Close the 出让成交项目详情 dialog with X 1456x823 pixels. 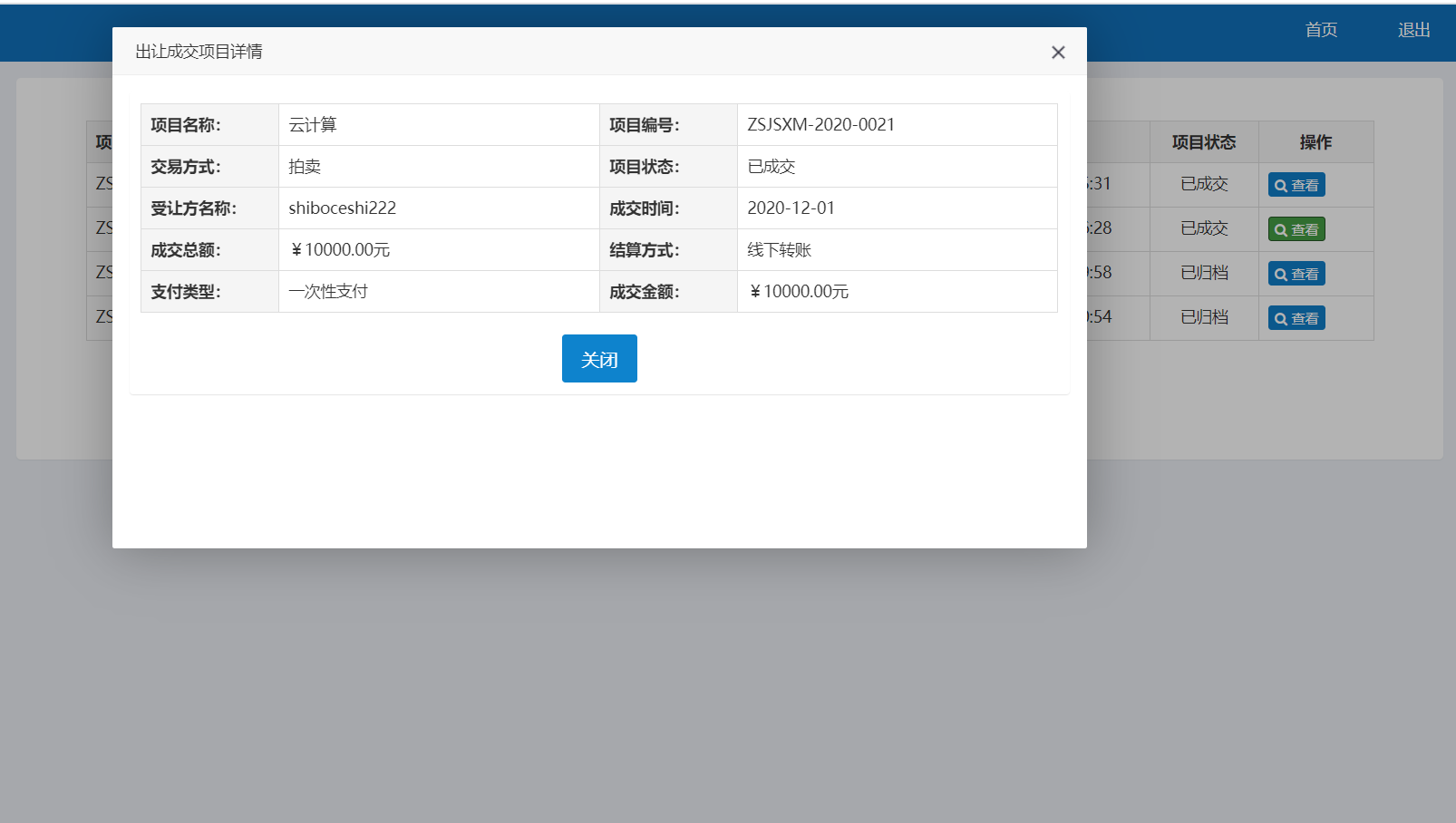1058,53
